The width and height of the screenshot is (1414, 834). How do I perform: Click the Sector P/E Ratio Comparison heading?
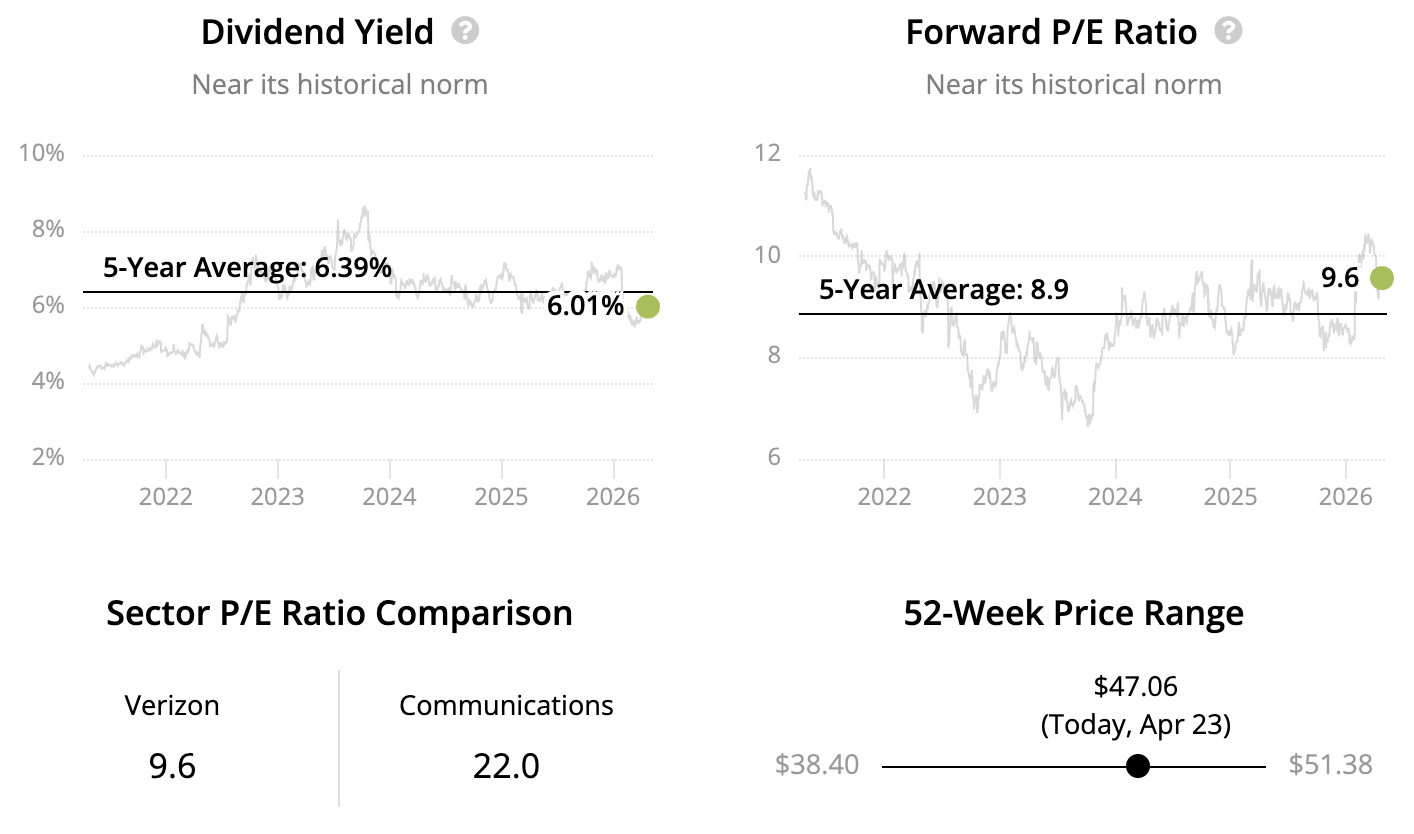coord(340,613)
